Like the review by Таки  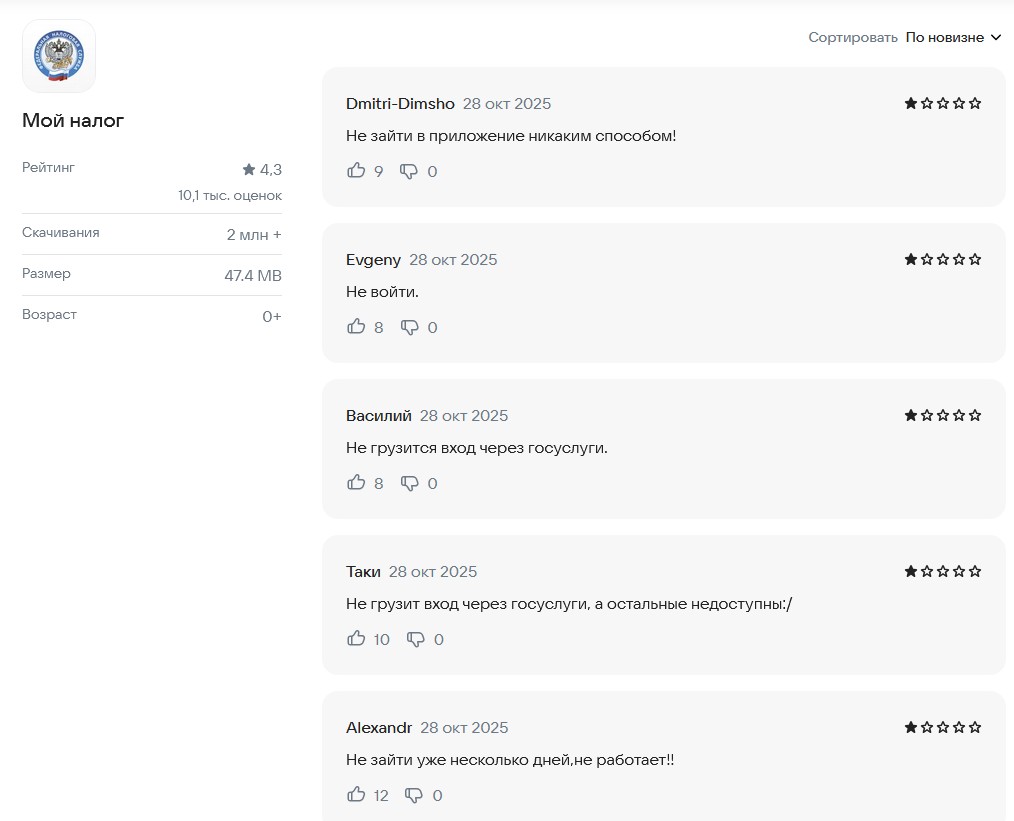(x=356, y=639)
